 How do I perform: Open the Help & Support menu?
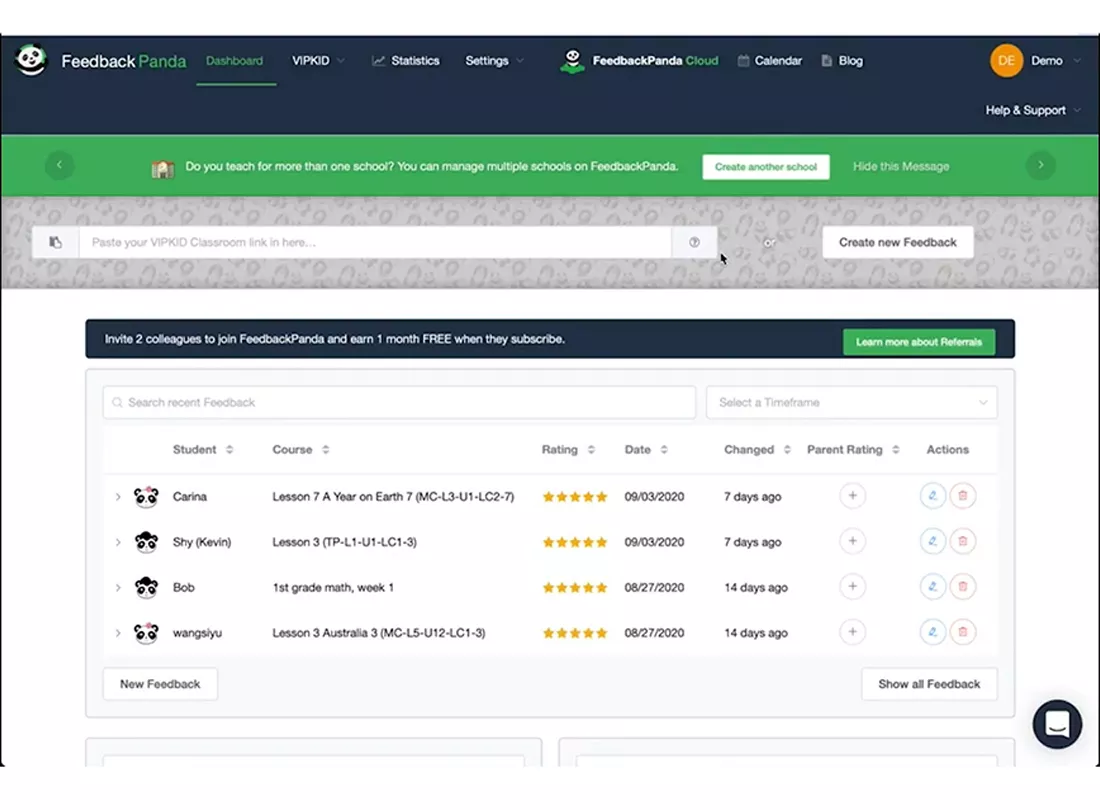click(1033, 110)
